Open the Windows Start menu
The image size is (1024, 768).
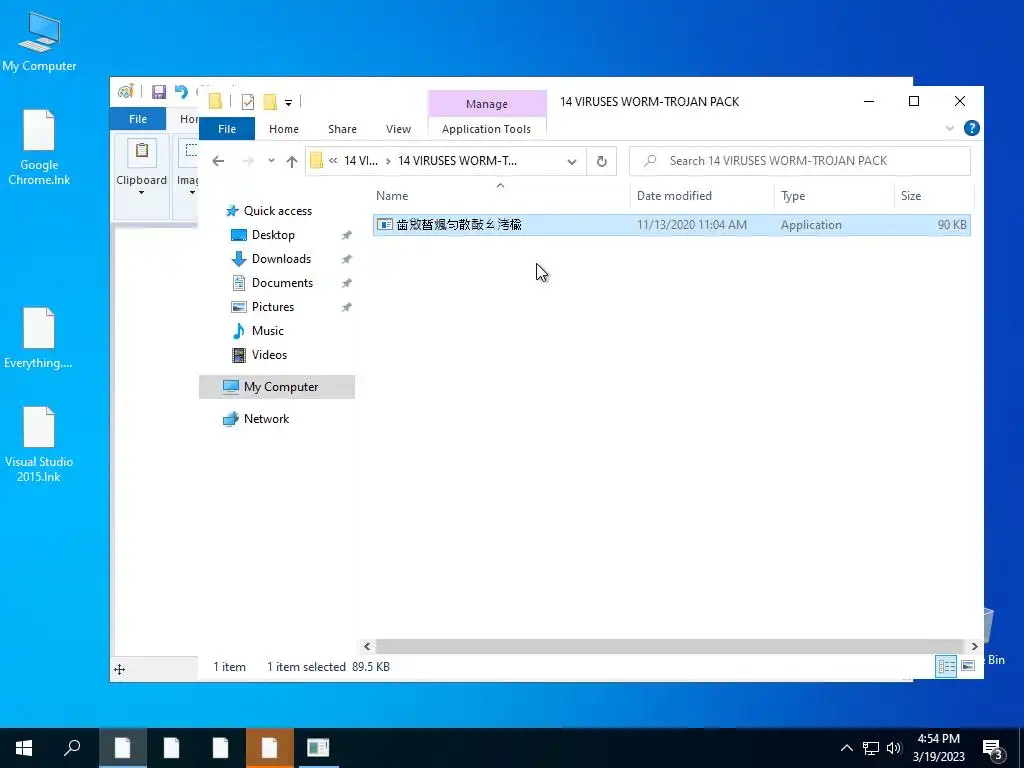point(24,748)
